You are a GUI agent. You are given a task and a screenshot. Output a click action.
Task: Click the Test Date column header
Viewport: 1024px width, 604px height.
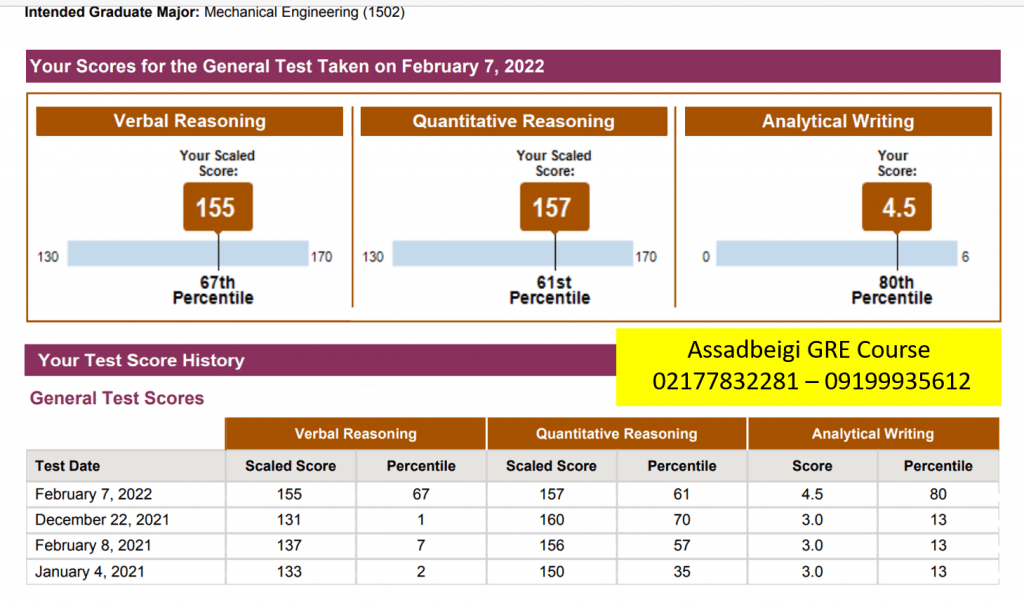tap(68, 466)
